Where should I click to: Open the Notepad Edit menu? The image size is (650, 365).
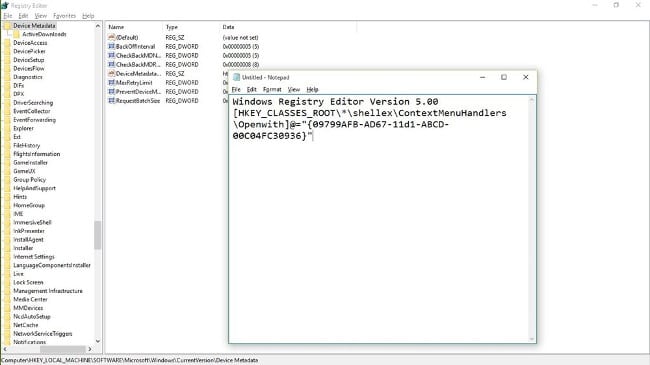(x=252, y=89)
